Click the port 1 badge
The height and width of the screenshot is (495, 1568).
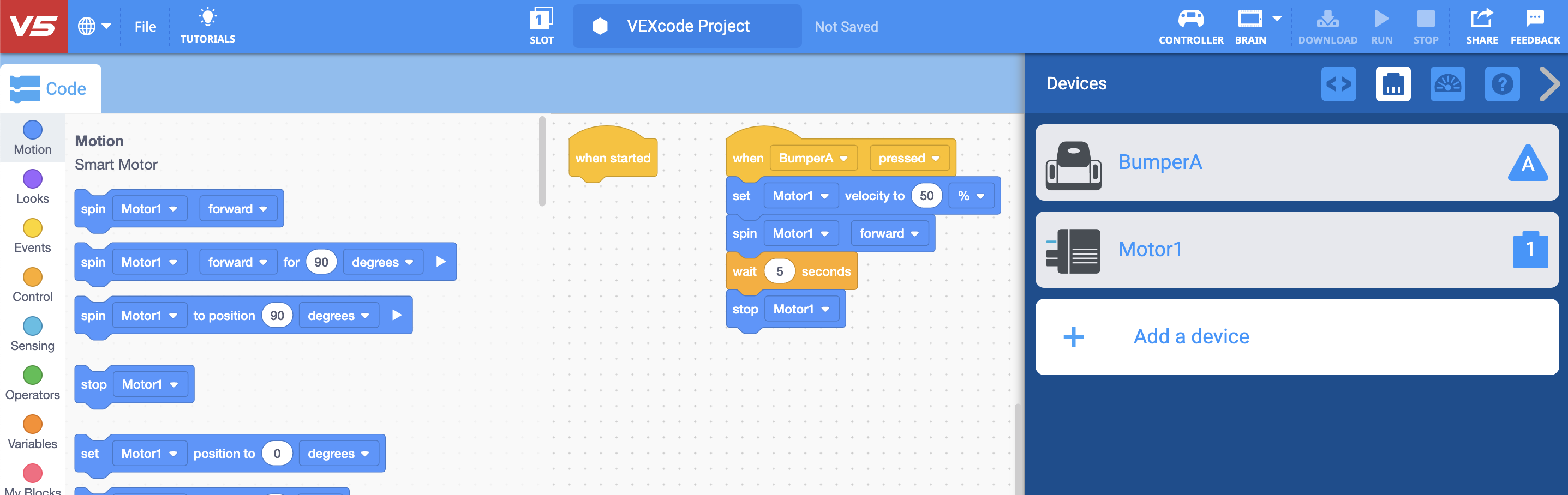click(x=1530, y=249)
